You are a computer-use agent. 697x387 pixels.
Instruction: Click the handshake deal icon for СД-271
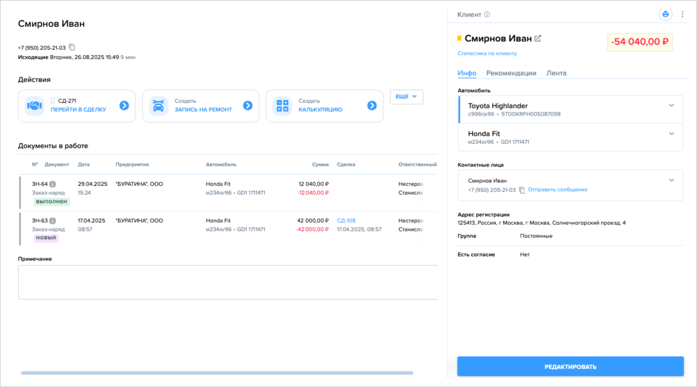[x=34, y=106]
